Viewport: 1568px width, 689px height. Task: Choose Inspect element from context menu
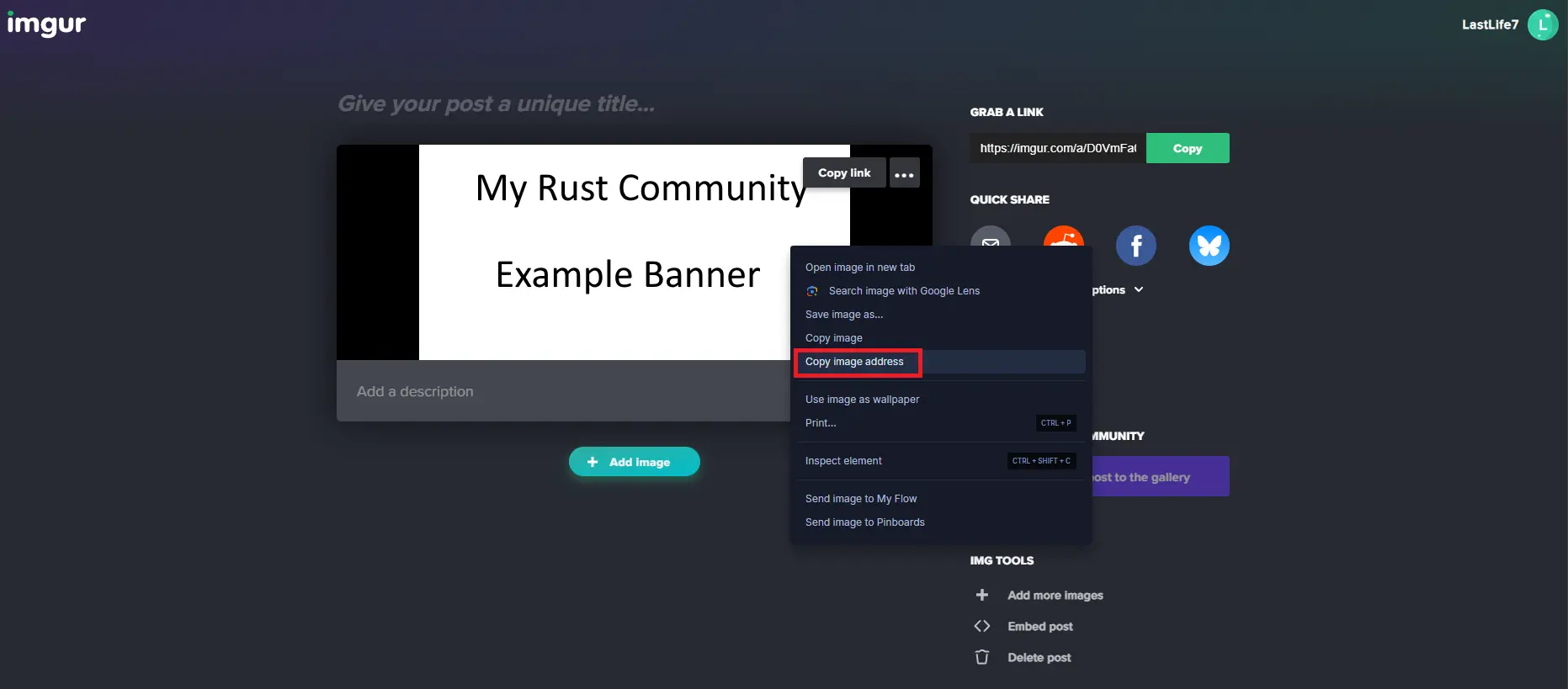[x=843, y=461]
